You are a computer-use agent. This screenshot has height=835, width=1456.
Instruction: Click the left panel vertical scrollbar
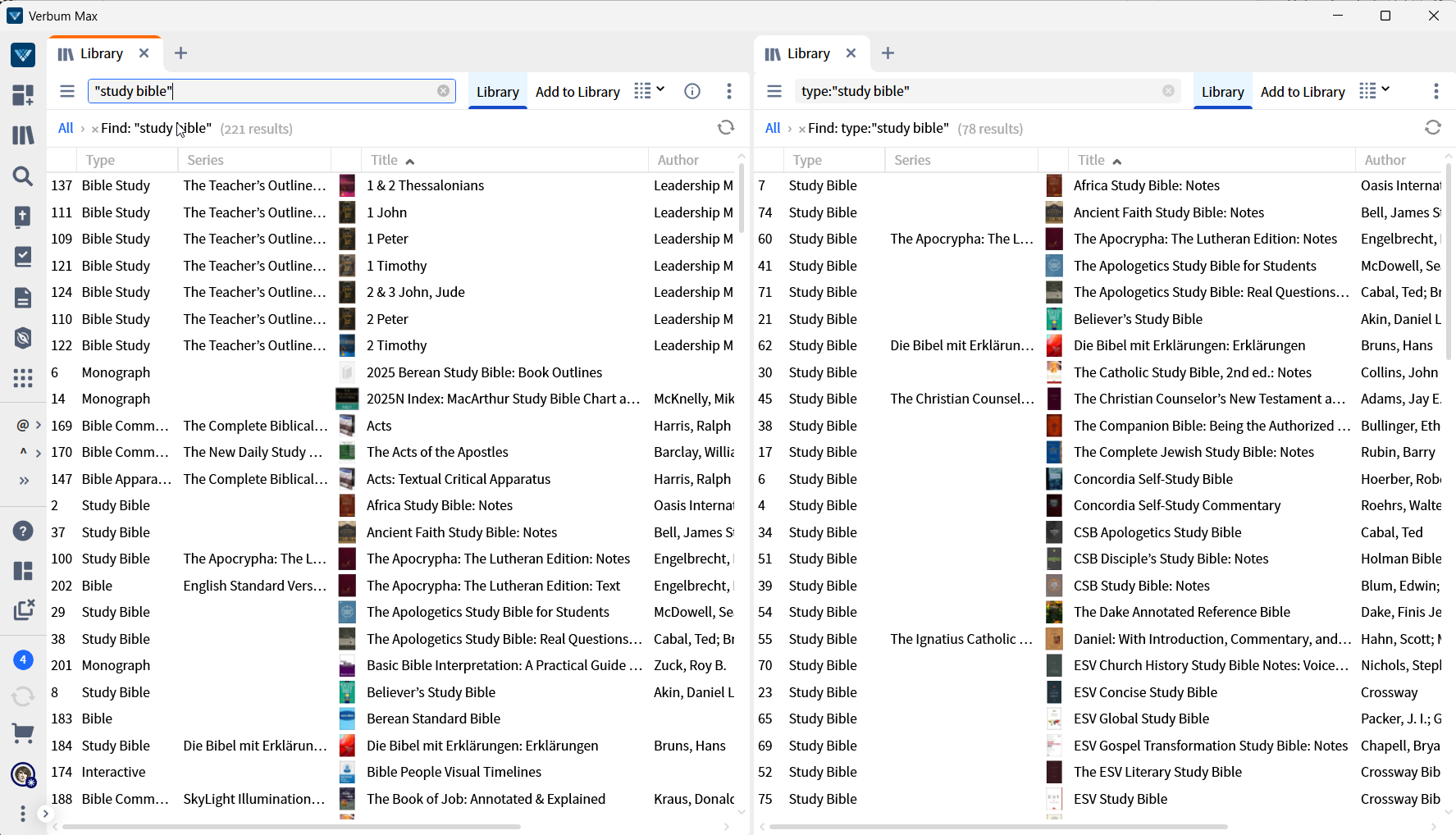coord(742,197)
